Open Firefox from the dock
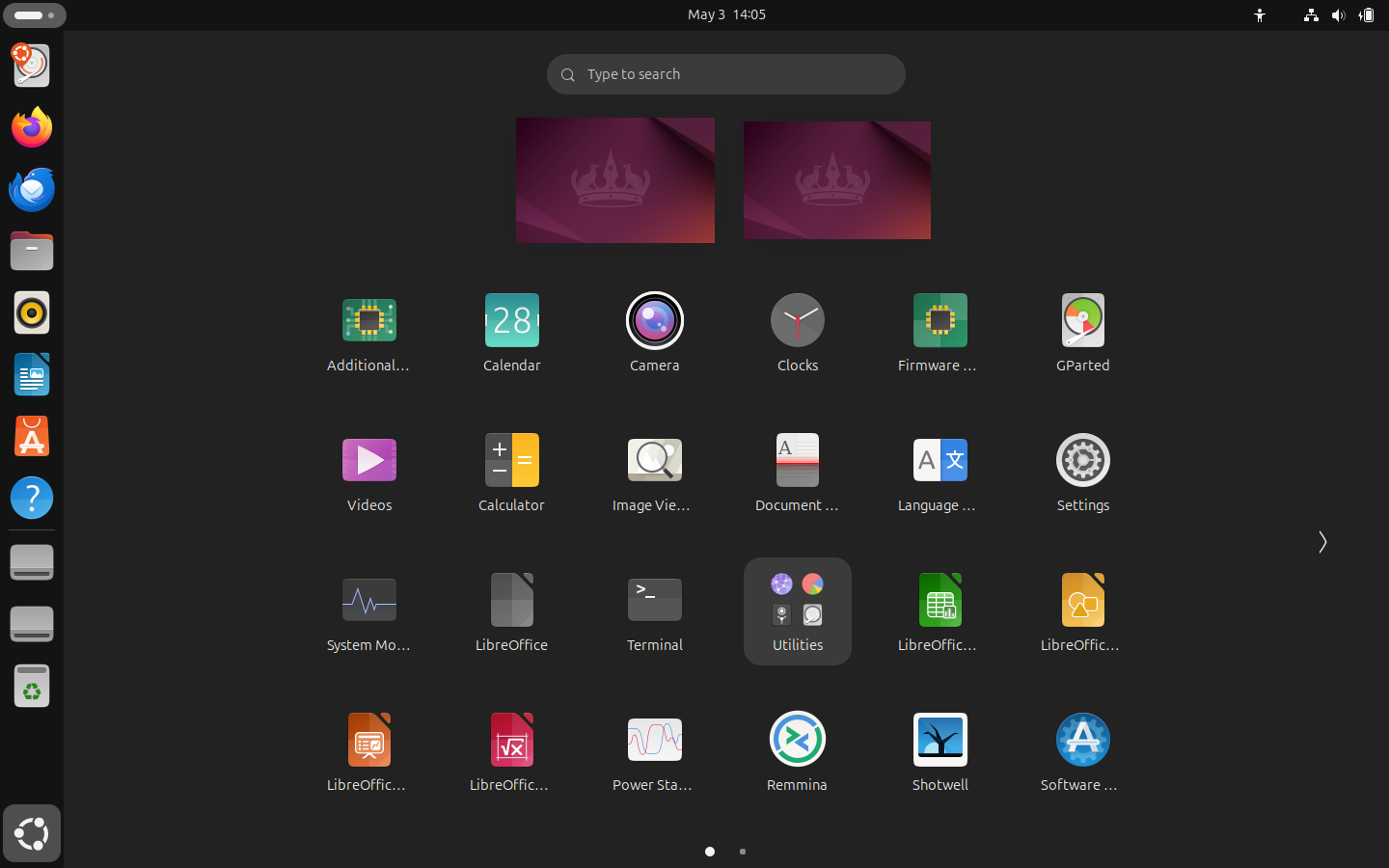This screenshot has height=868, width=1389. click(32, 127)
